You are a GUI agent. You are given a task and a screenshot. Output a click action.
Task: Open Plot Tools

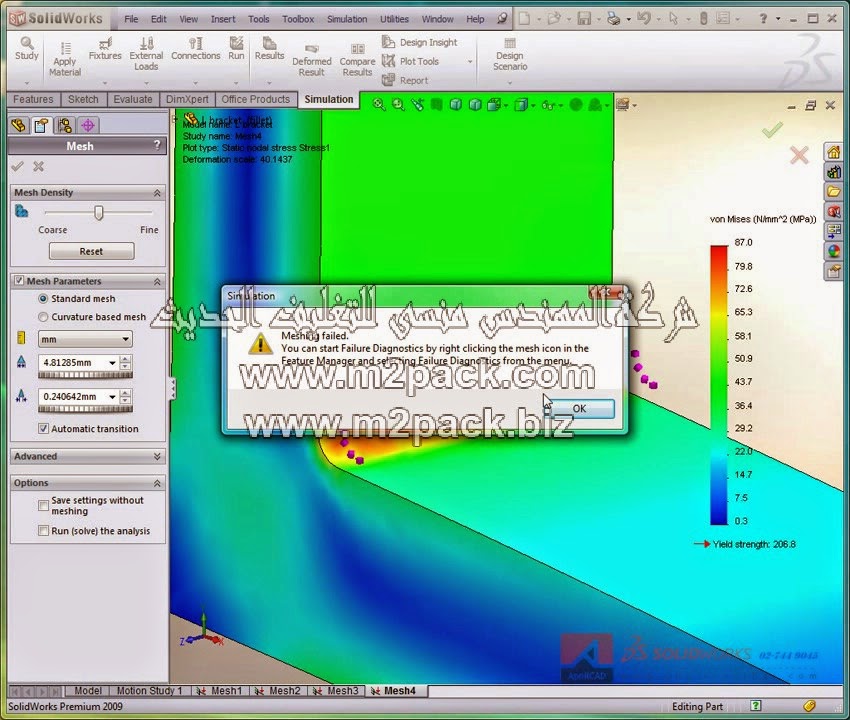(410, 61)
